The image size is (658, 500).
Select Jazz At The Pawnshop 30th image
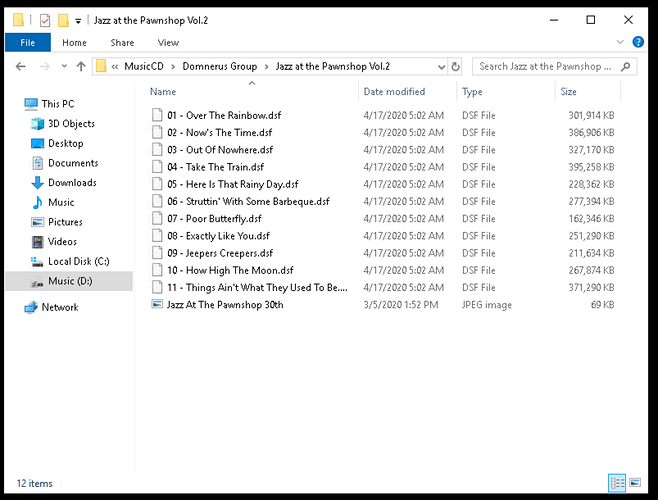225,305
